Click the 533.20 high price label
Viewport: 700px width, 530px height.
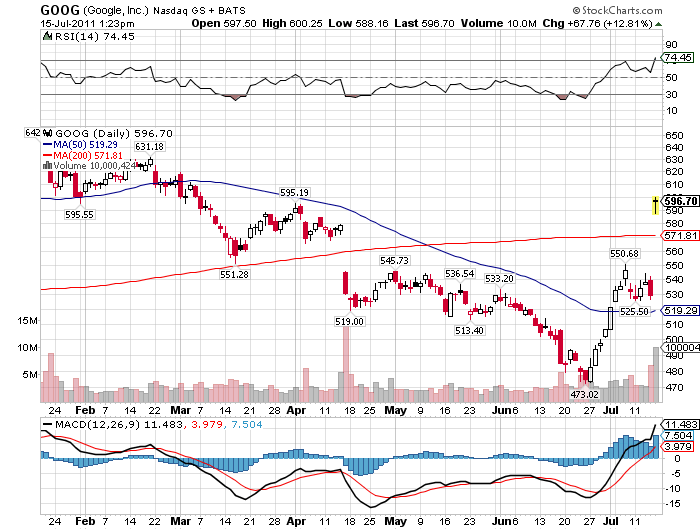tap(500, 279)
